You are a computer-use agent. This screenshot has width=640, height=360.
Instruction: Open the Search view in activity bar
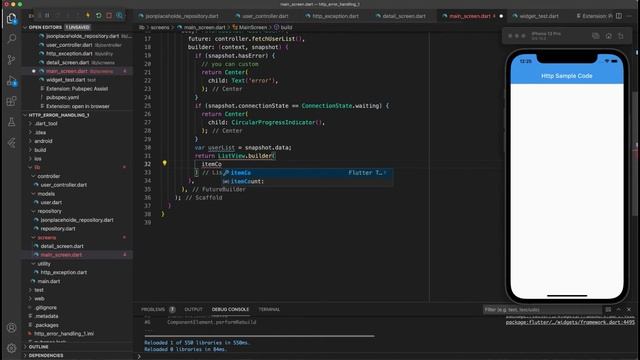pos(11,39)
